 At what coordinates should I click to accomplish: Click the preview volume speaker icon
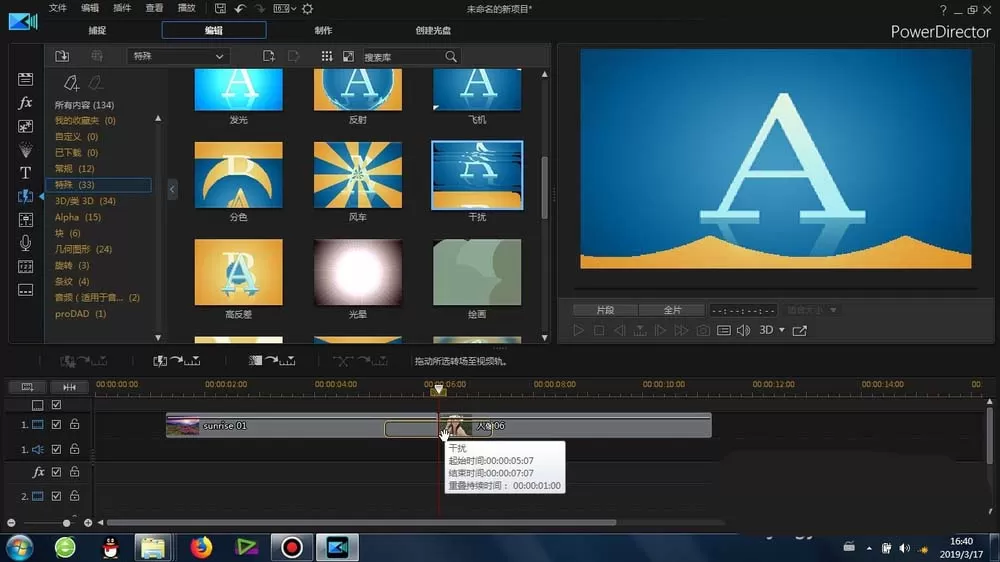point(743,330)
